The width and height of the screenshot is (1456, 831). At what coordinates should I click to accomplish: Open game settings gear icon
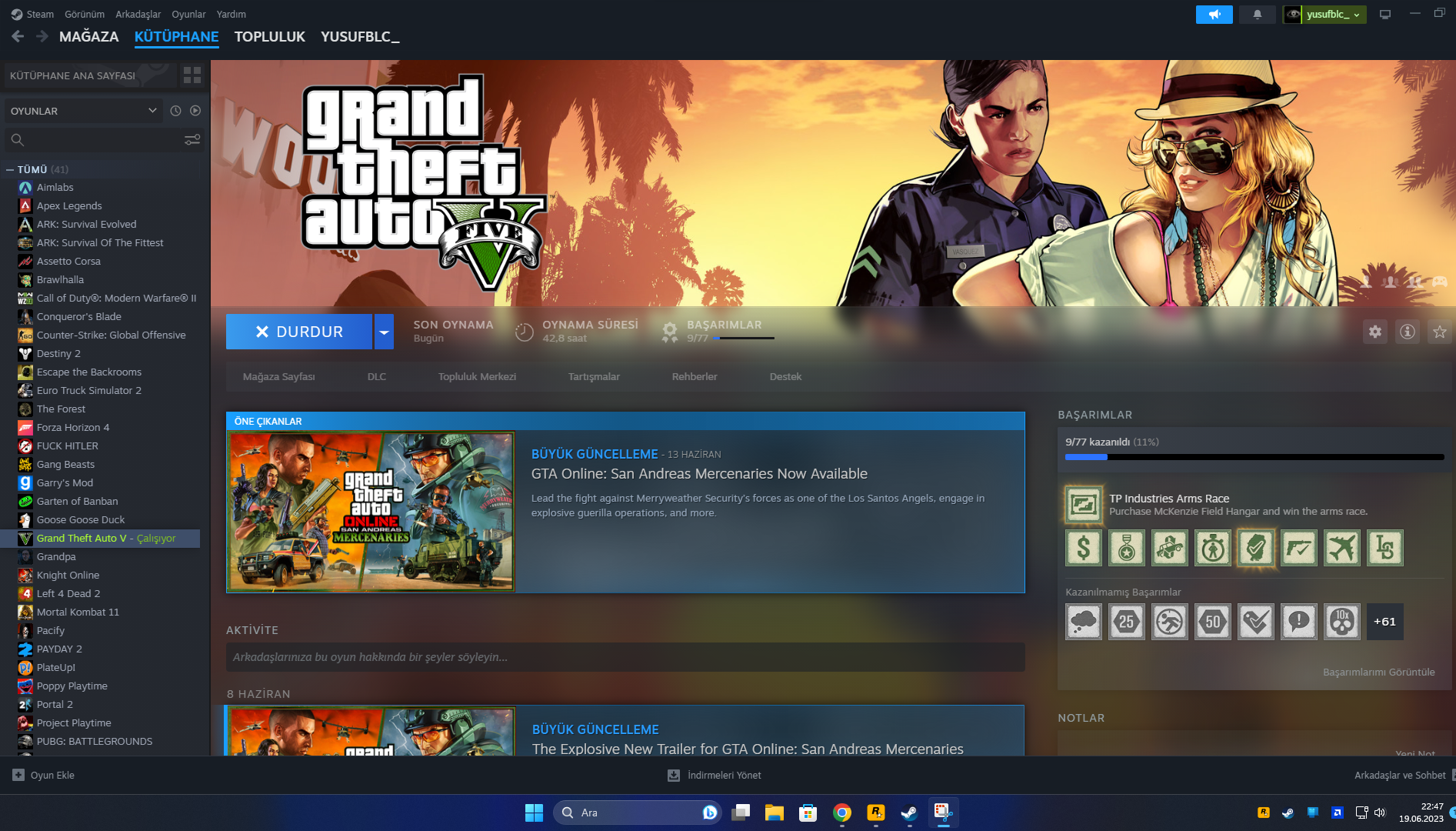[1374, 332]
